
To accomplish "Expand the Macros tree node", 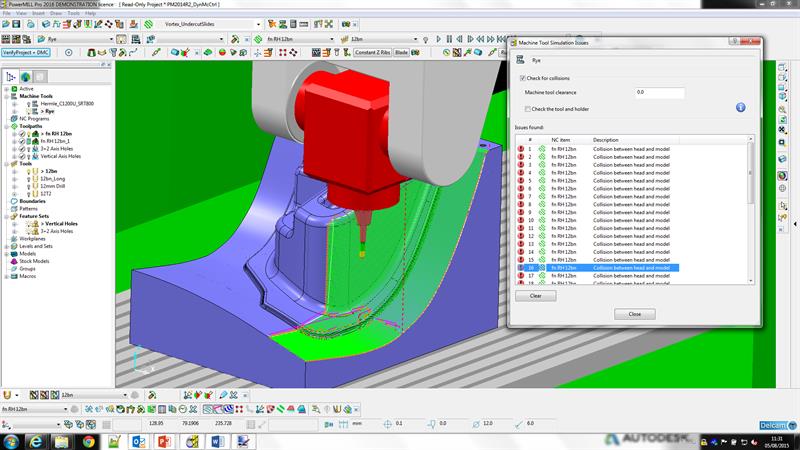I will point(7,276).
